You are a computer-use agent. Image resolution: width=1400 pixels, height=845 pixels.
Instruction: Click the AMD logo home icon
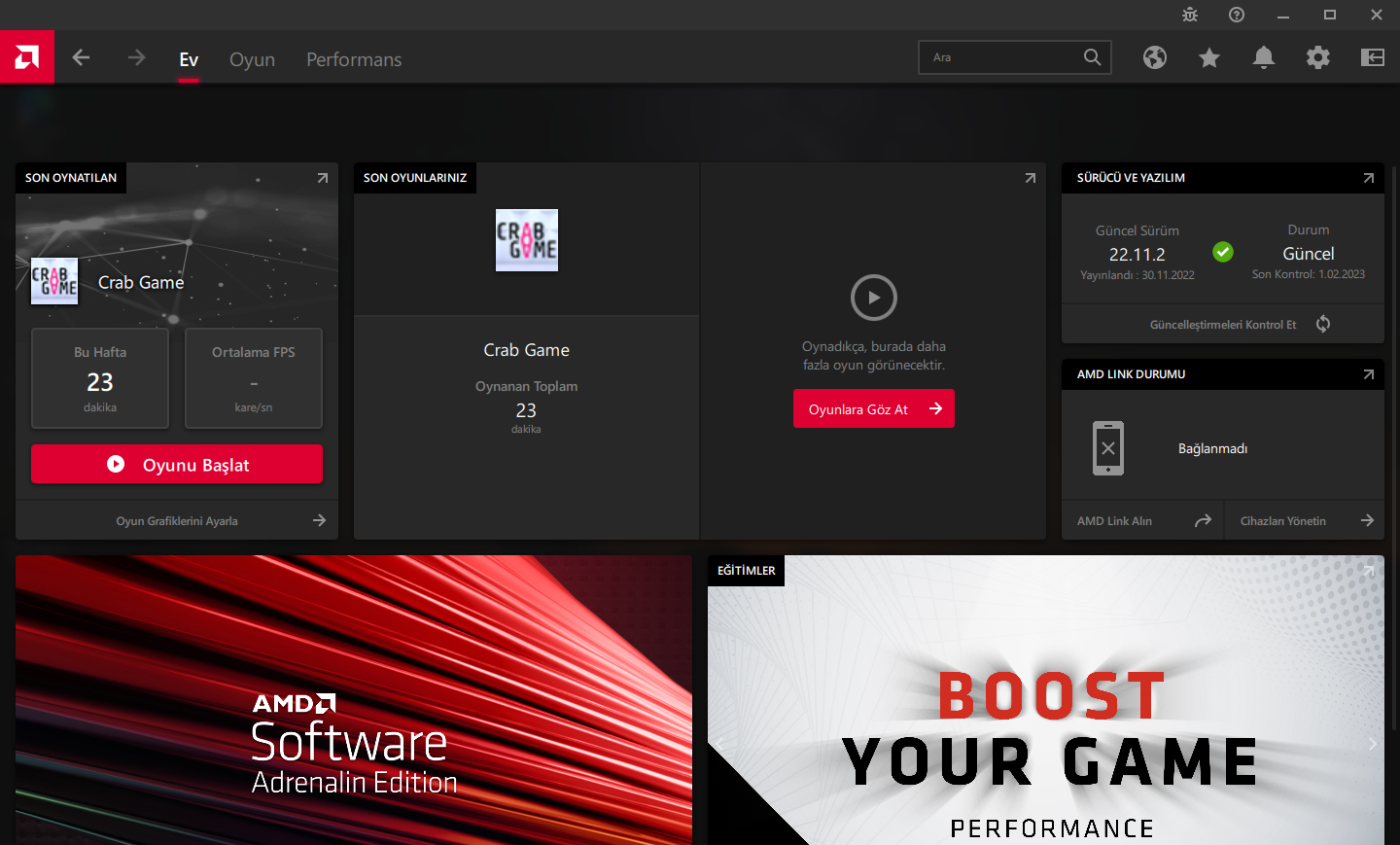pyautogui.click(x=27, y=57)
